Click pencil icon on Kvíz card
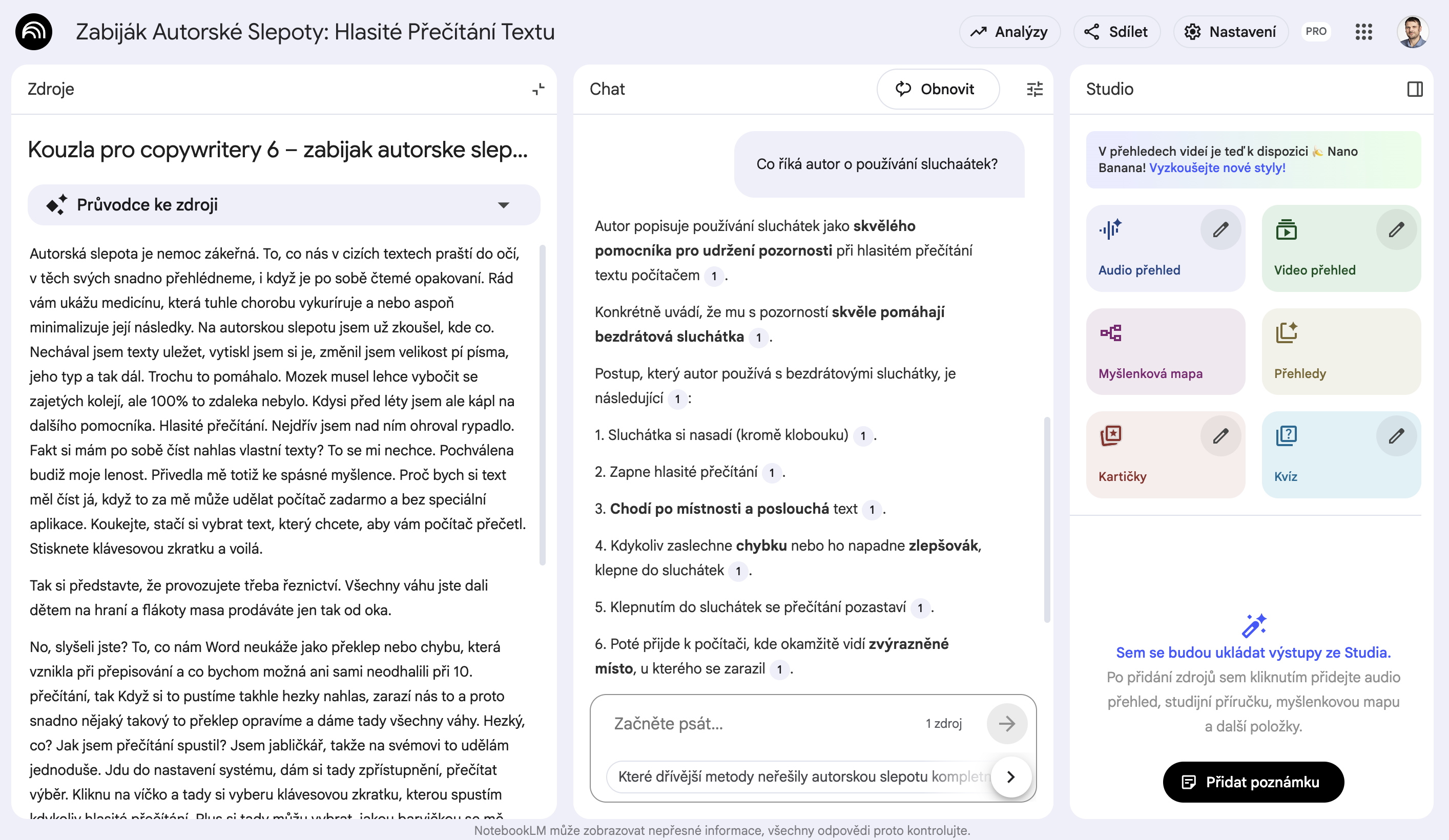Image resolution: width=1449 pixels, height=840 pixels. point(1396,436)
